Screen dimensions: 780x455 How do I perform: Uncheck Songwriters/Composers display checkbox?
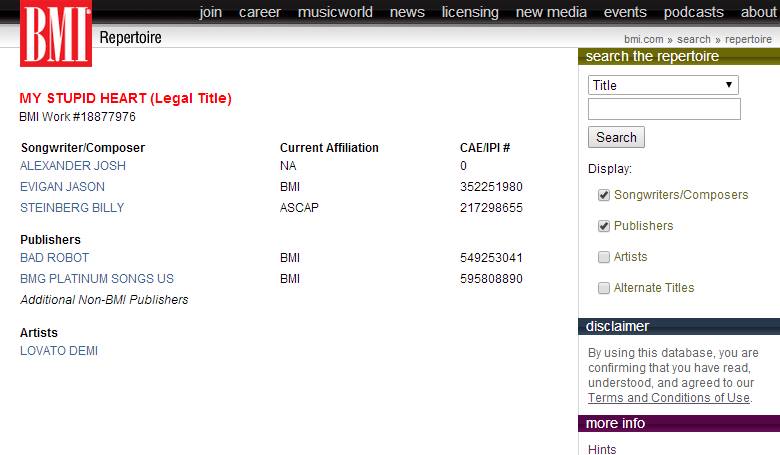tap(603, 195)
